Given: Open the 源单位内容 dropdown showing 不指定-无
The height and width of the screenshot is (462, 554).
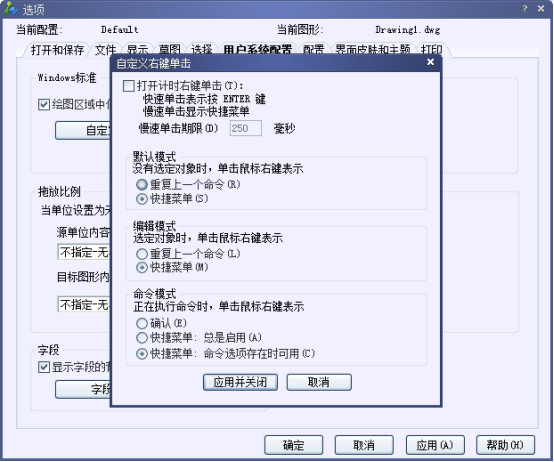Looking at the screenshot, I should [84, 253].
